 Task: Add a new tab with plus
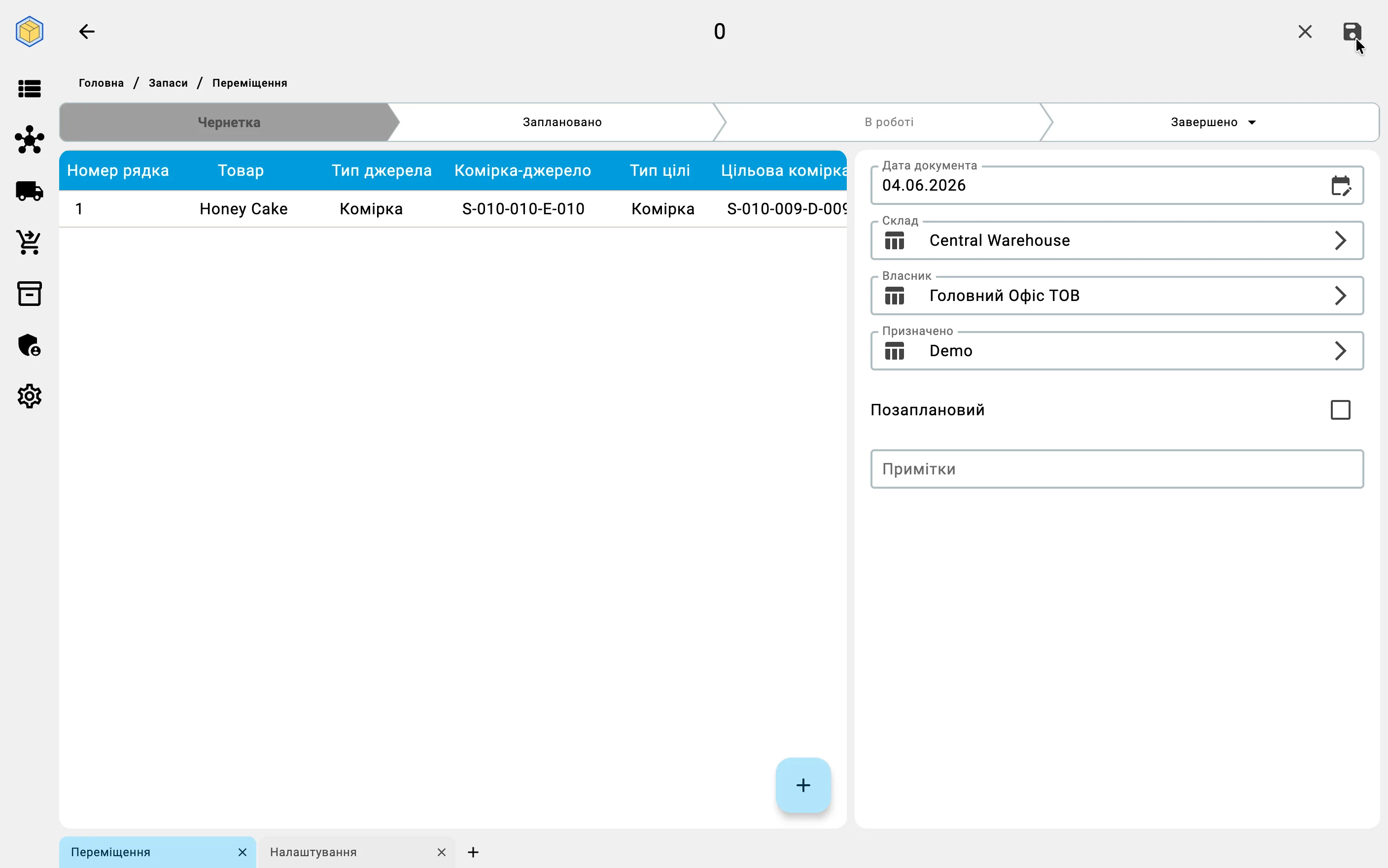(x=473, y=852)
